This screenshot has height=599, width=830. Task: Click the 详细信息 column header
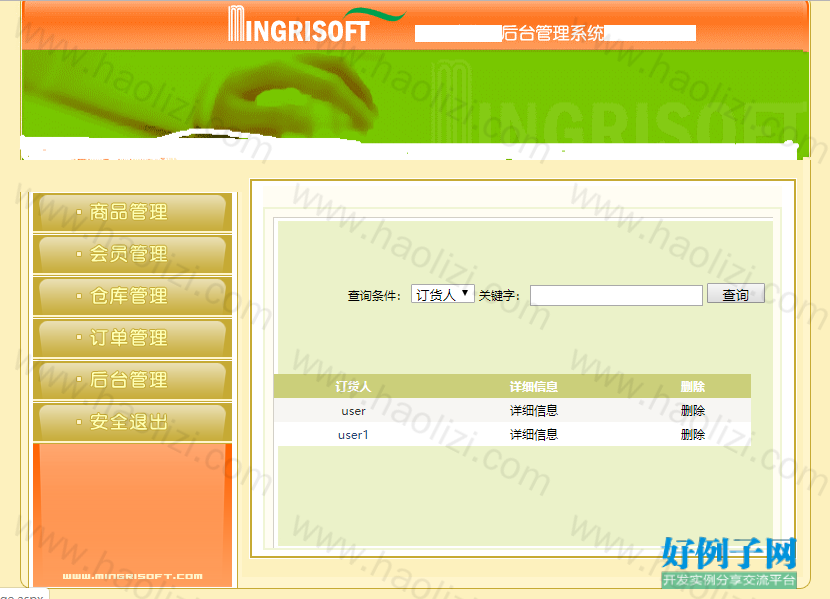(x=534, y=387)
